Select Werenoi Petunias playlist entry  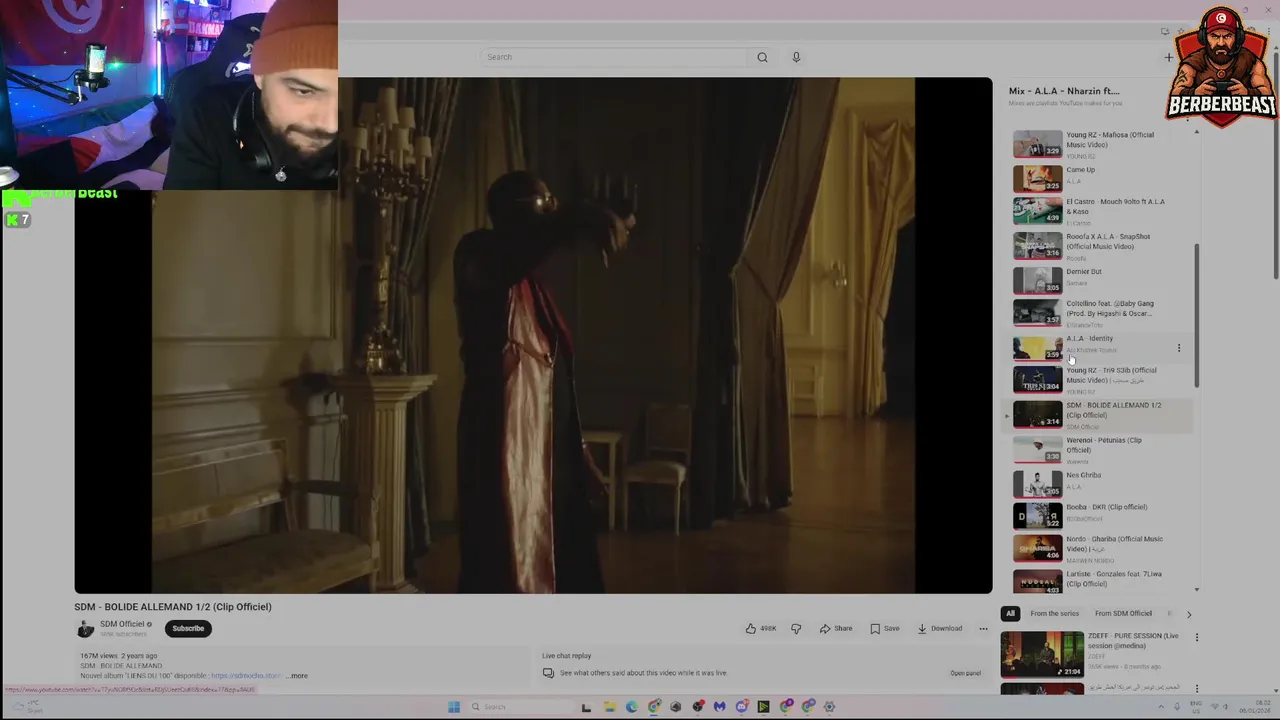coord(1100,449)
